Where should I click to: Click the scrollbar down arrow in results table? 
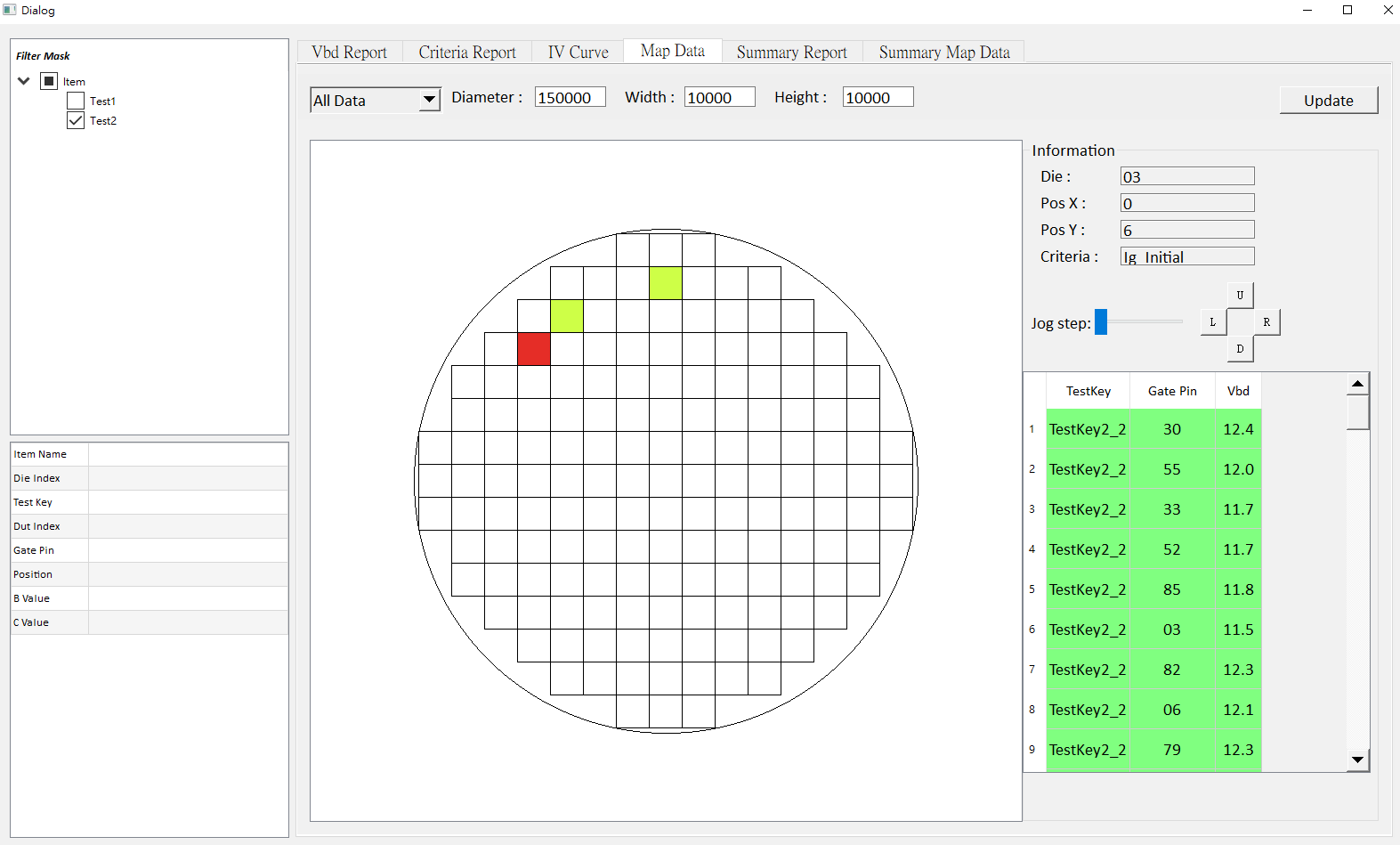(1357, 760)
